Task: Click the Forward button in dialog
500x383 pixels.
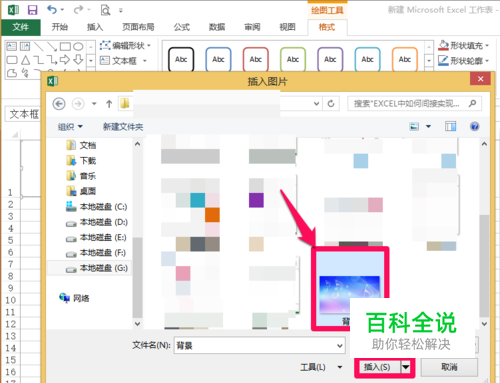Action: [x=78, y=104]
